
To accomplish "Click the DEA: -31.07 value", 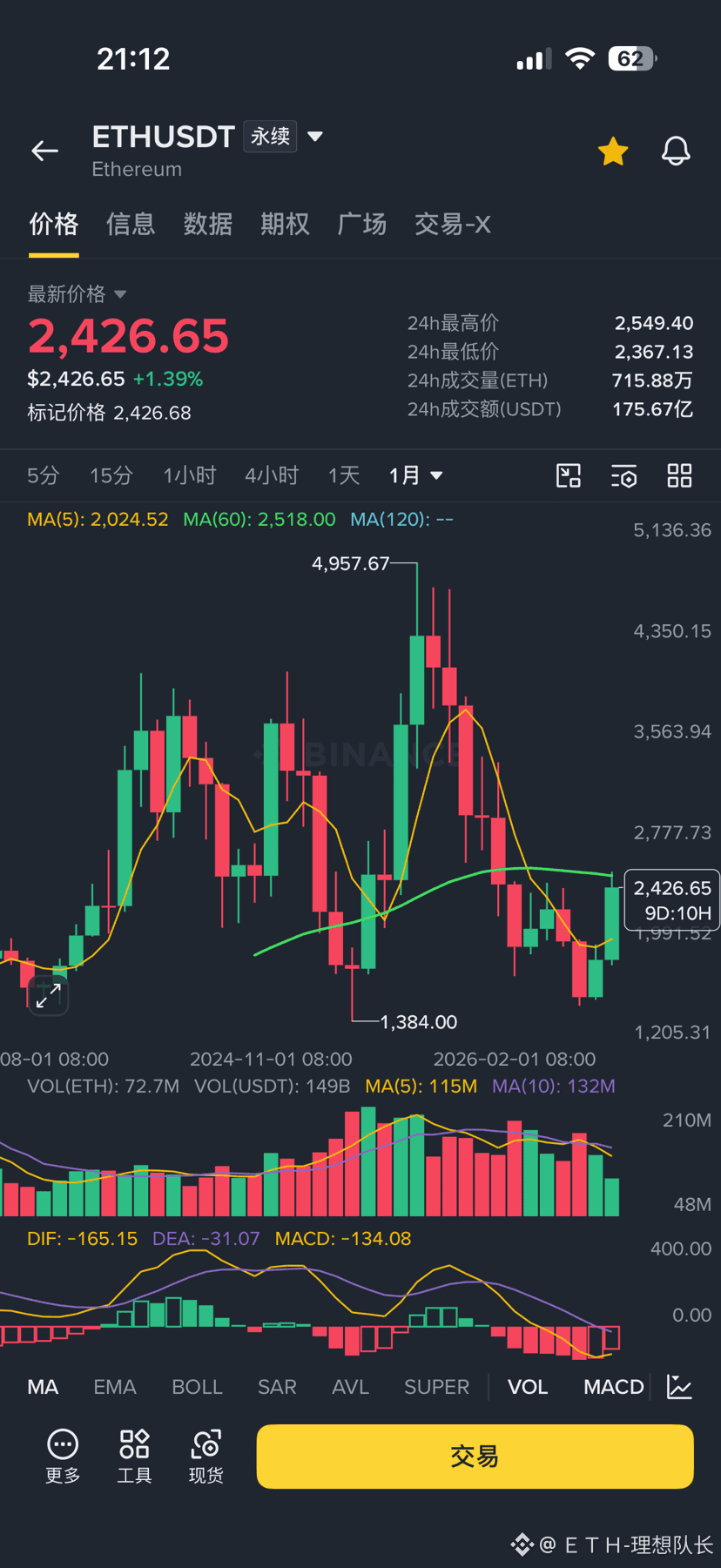I will [206, 1239].
